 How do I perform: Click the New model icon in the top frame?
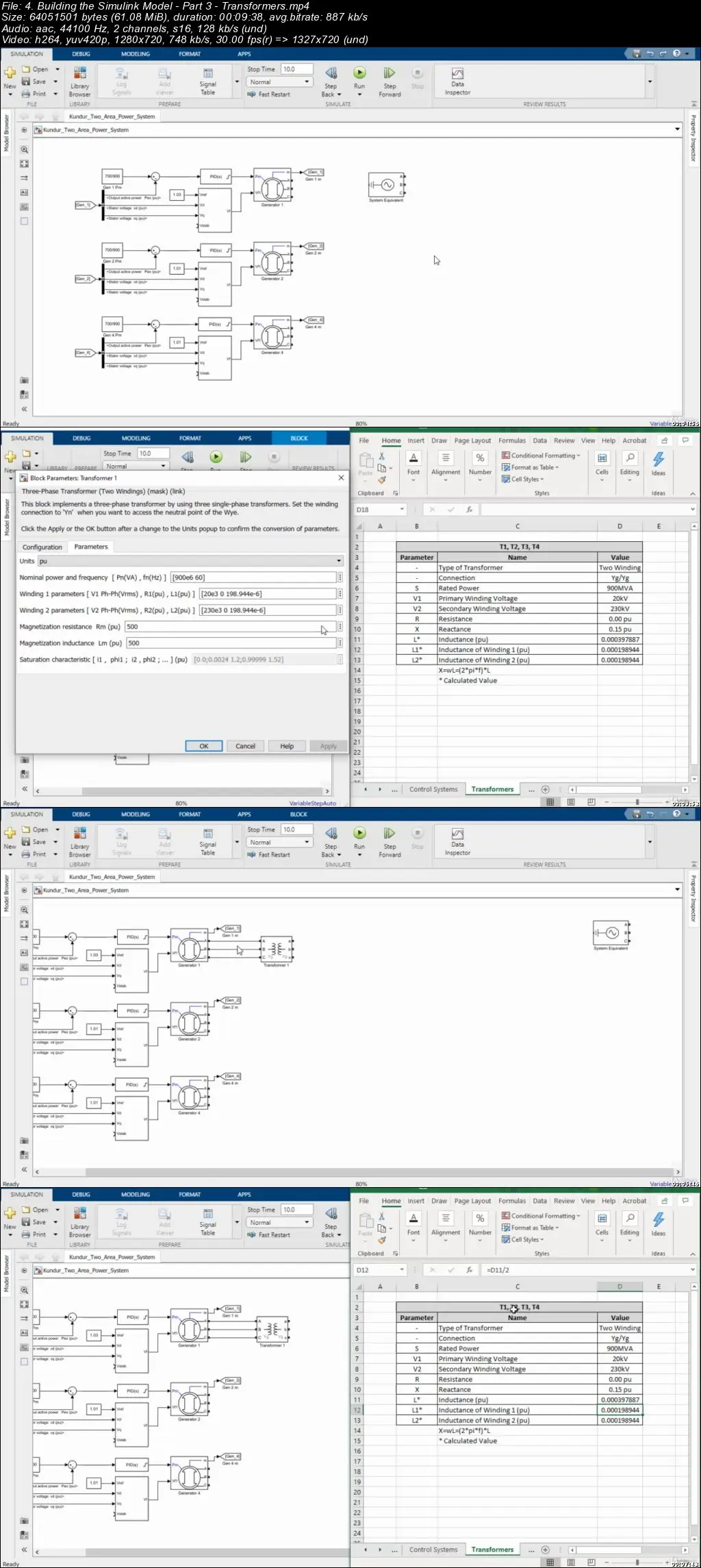tap(10, 73)
